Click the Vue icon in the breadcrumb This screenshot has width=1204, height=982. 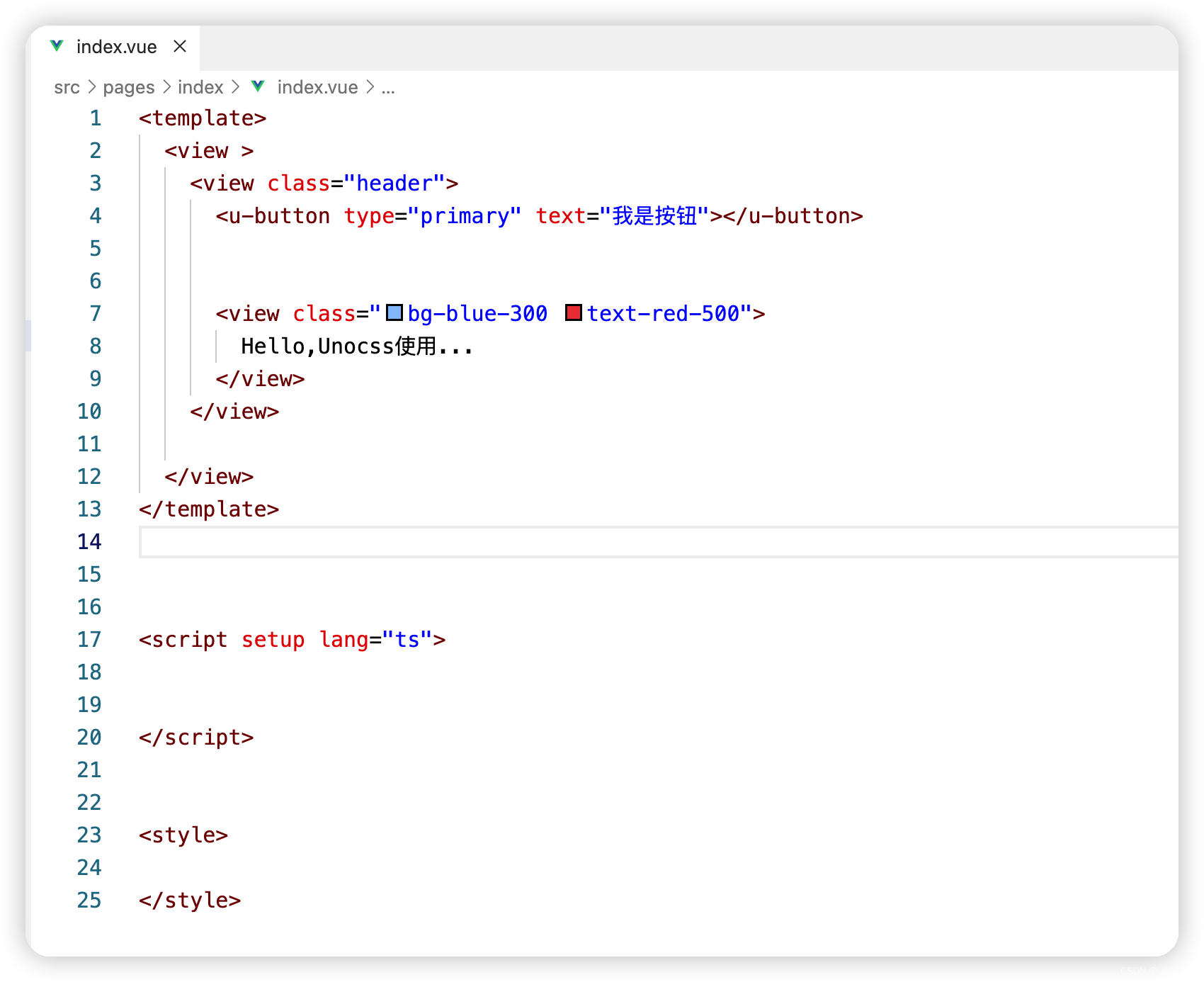259,86
